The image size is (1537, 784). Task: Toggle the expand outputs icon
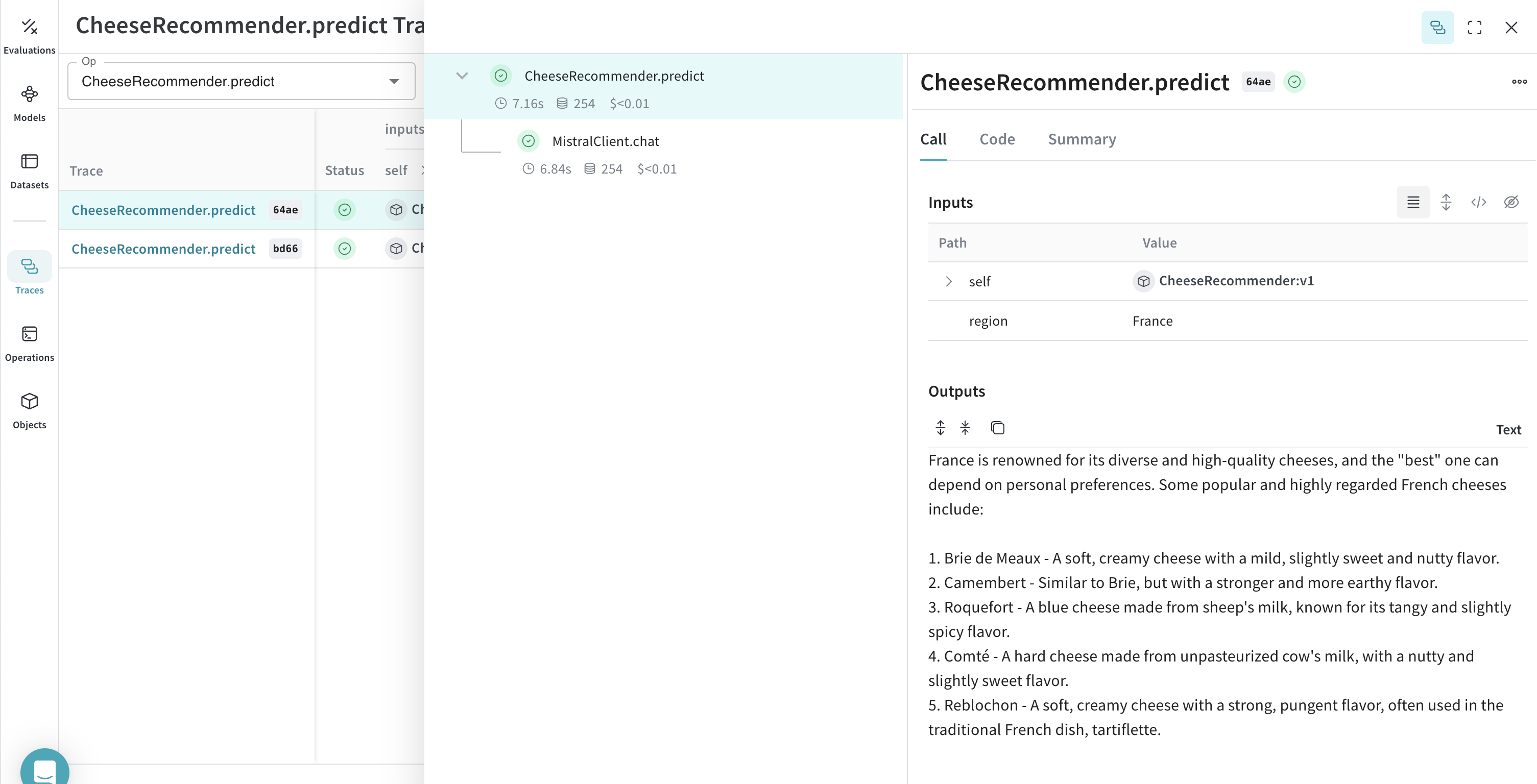click(x=940, y=428)
